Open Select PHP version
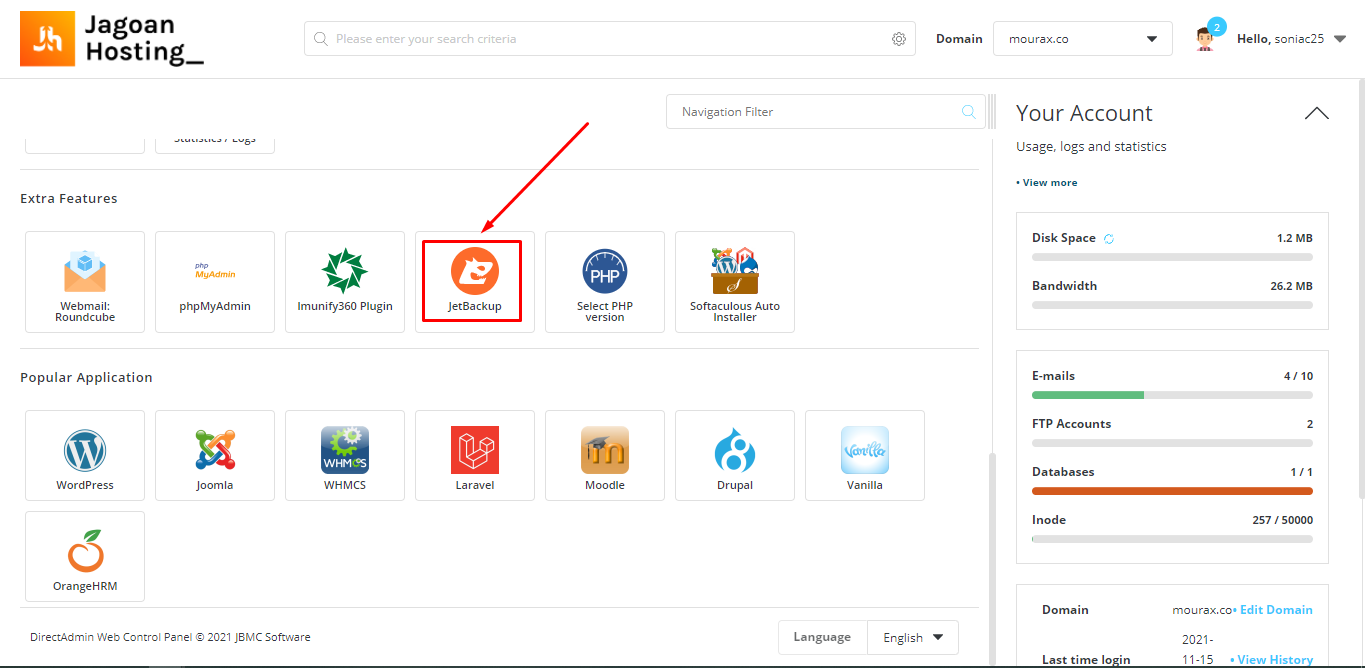This screenshot has width=1365, height=668. point(605,282)
